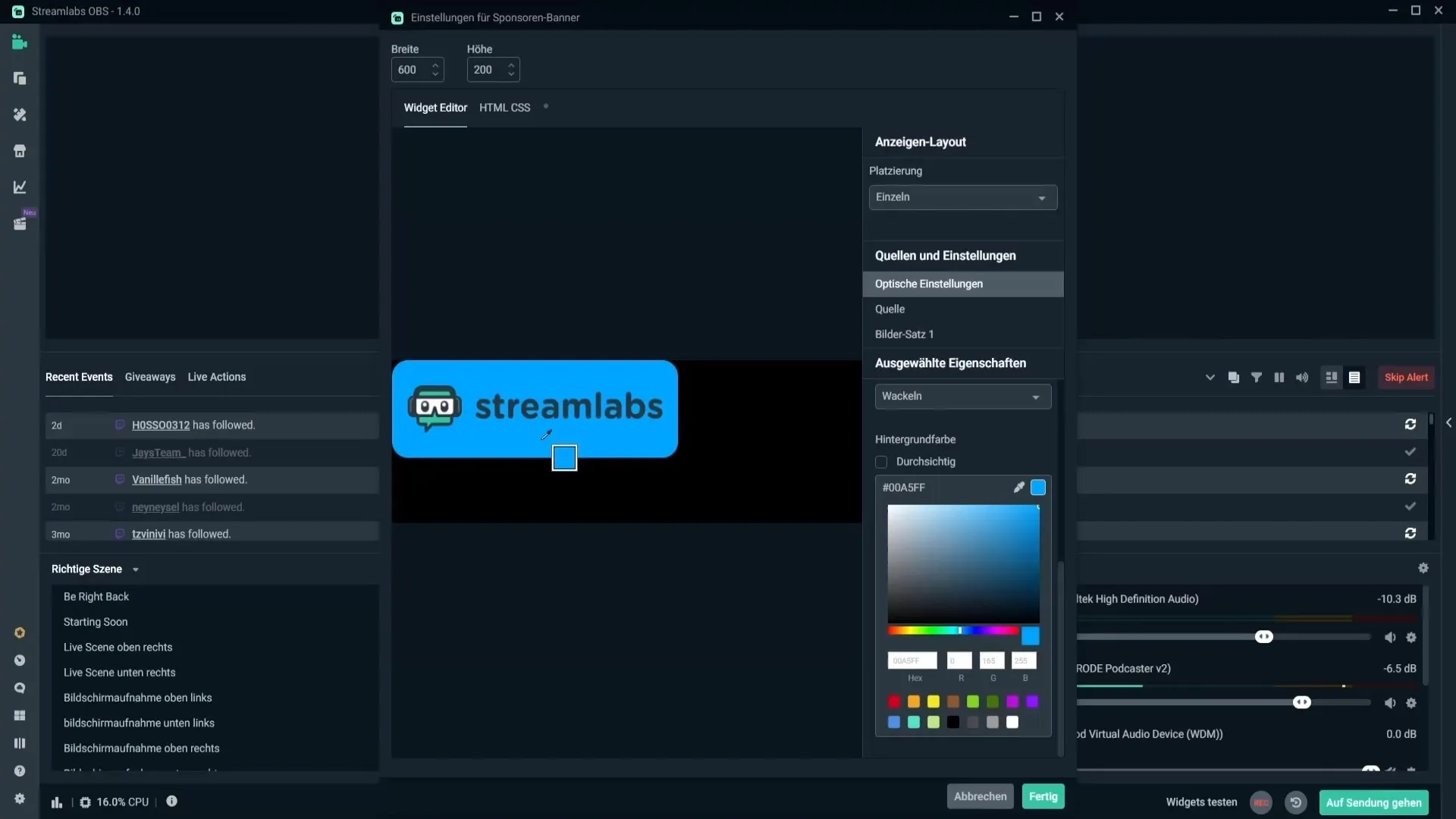Click the Skip Alert button
Screen dimensions: 1456x819
pos(1406,378)
